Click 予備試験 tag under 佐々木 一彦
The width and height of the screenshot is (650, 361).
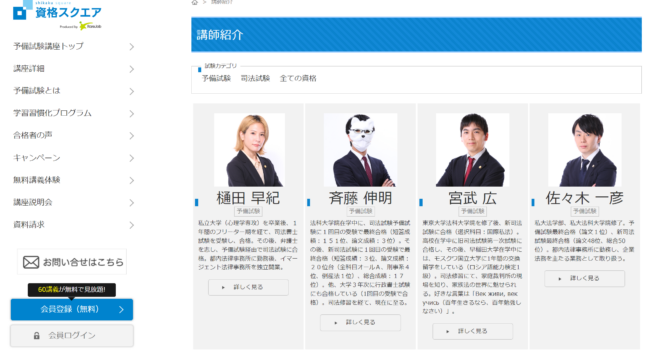tap(585, 211)
